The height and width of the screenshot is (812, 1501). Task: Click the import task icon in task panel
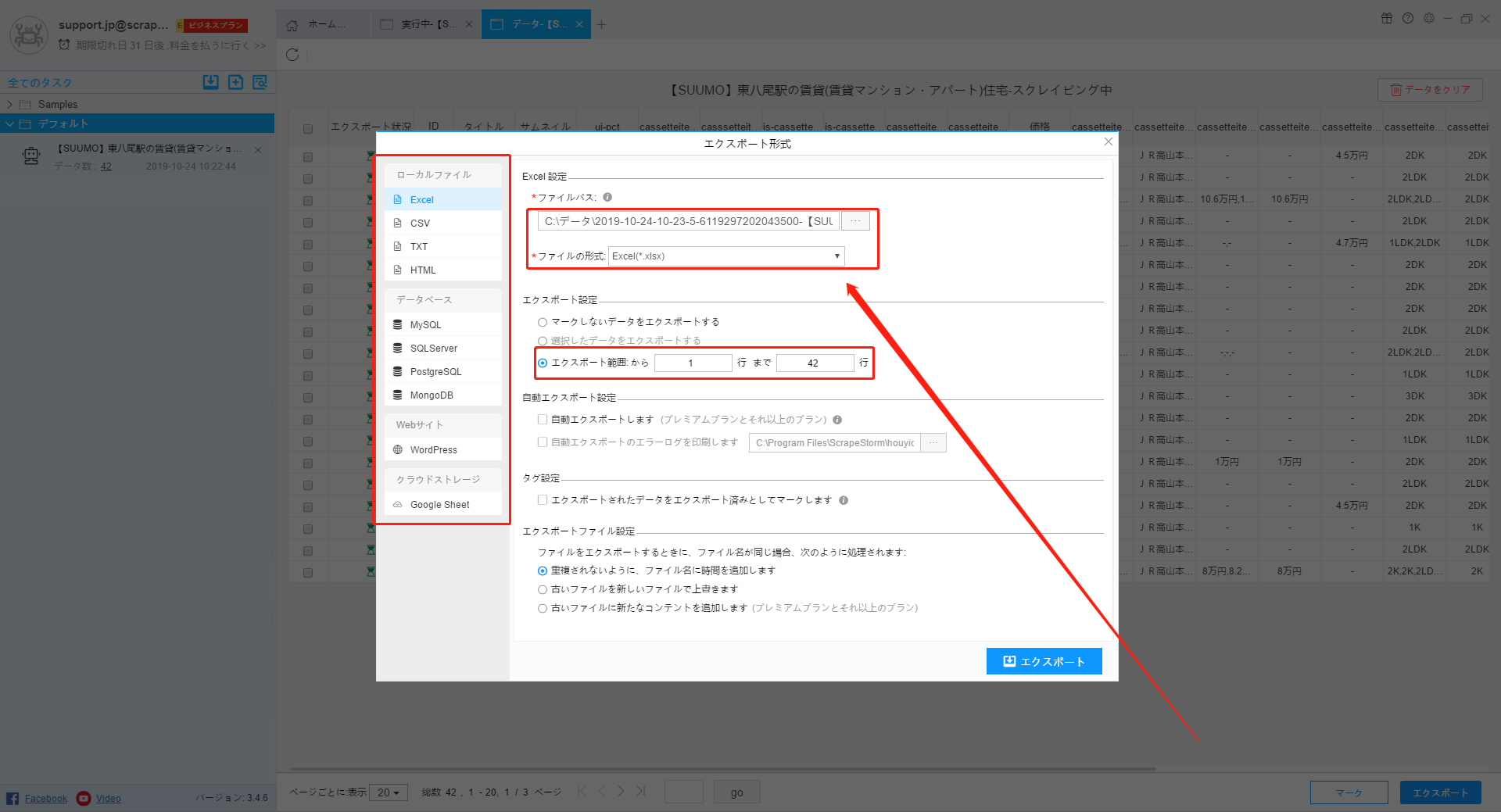coord(211,82)
